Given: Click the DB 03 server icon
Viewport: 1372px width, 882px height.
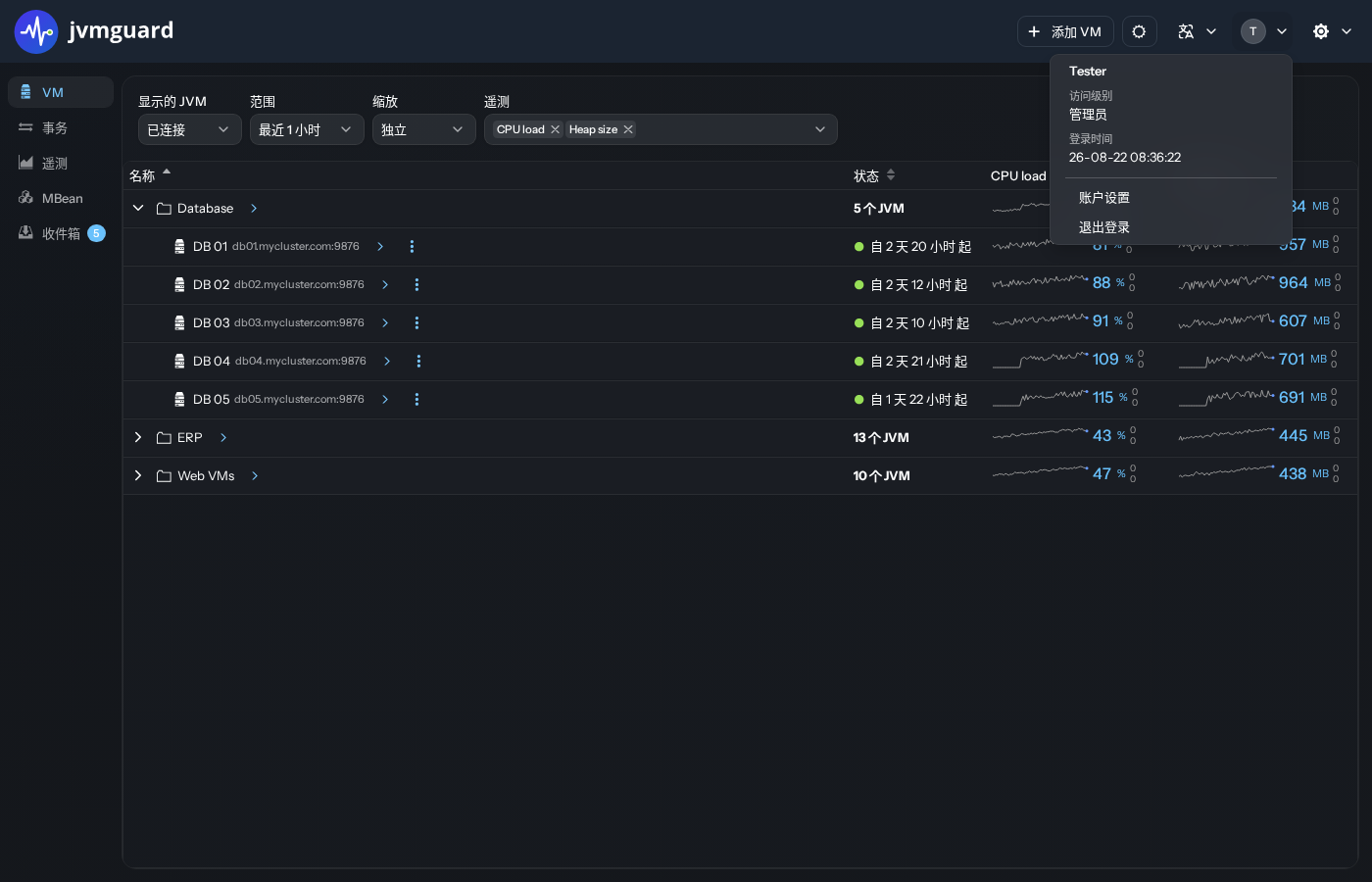Looking at the screenshot, I should (179, 323).
